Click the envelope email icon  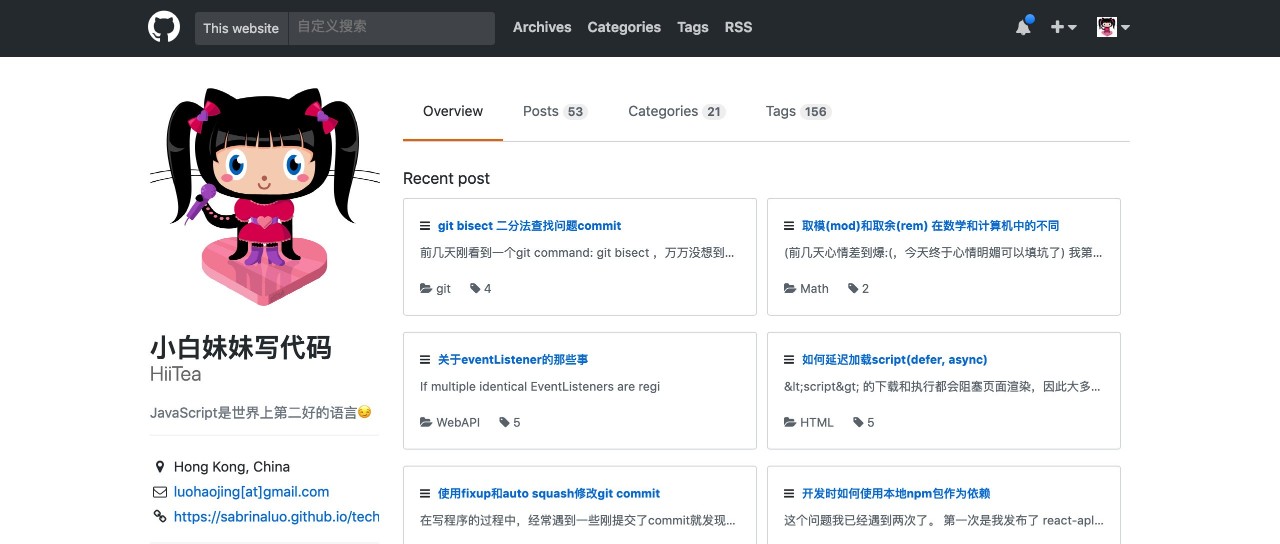159,492
